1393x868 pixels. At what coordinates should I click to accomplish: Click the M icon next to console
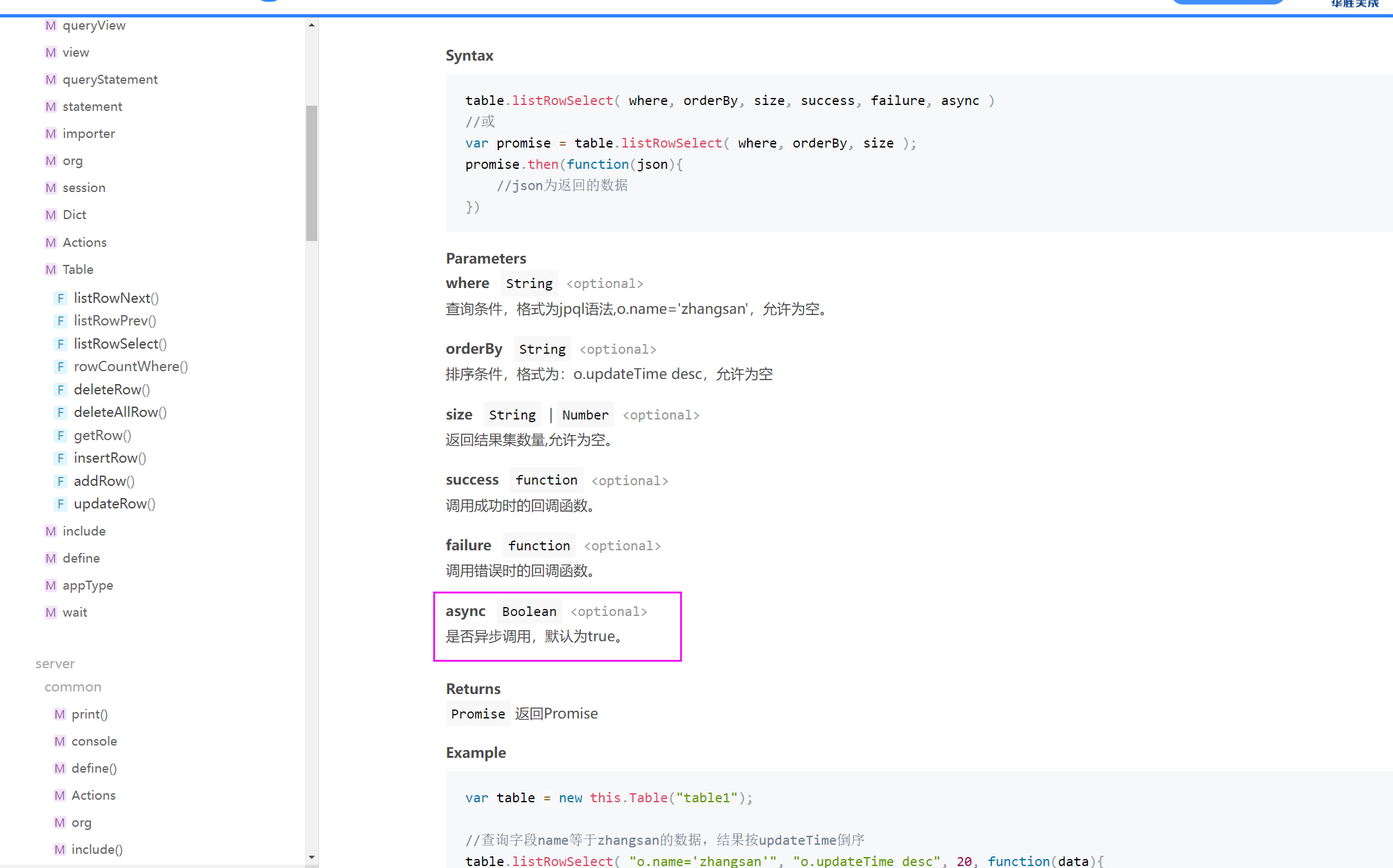tap(59, 742)
